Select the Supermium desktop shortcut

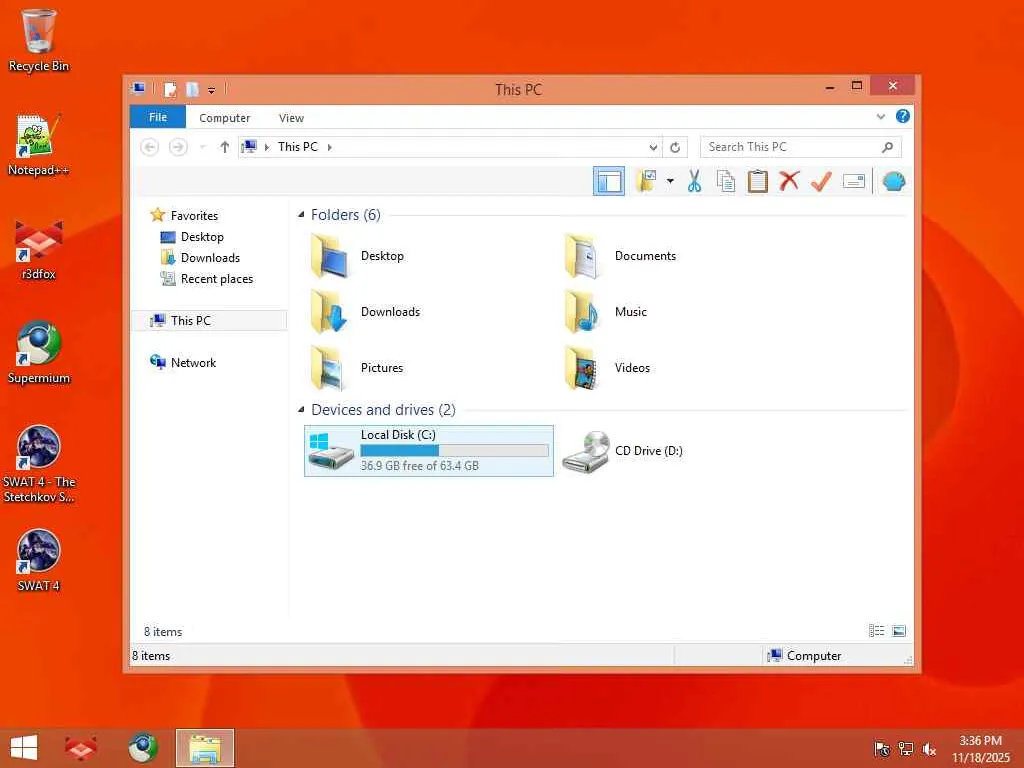[x=39, y=353]
